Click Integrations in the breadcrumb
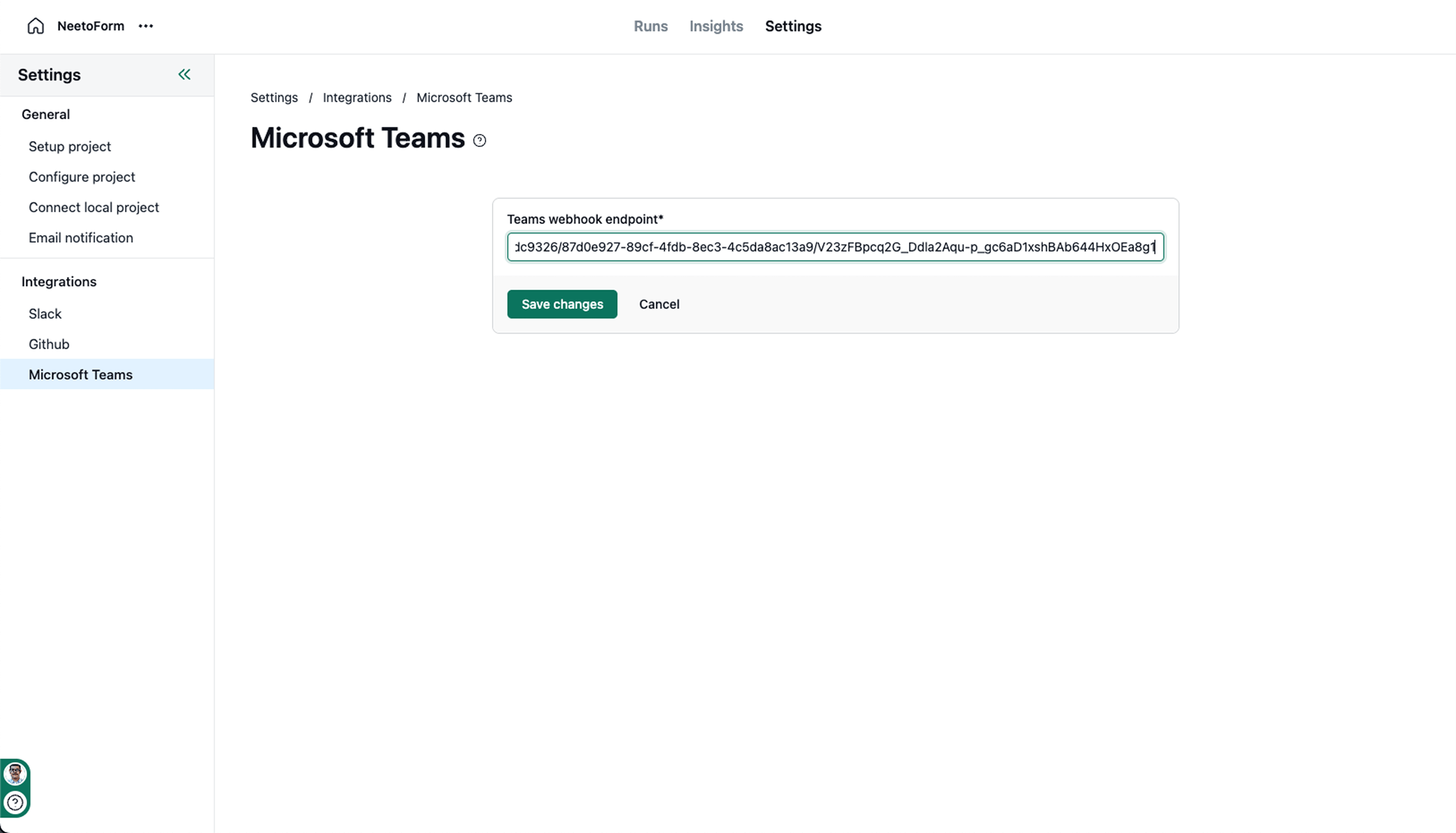This screenshot has width=1456, height=833. (357, 98)
